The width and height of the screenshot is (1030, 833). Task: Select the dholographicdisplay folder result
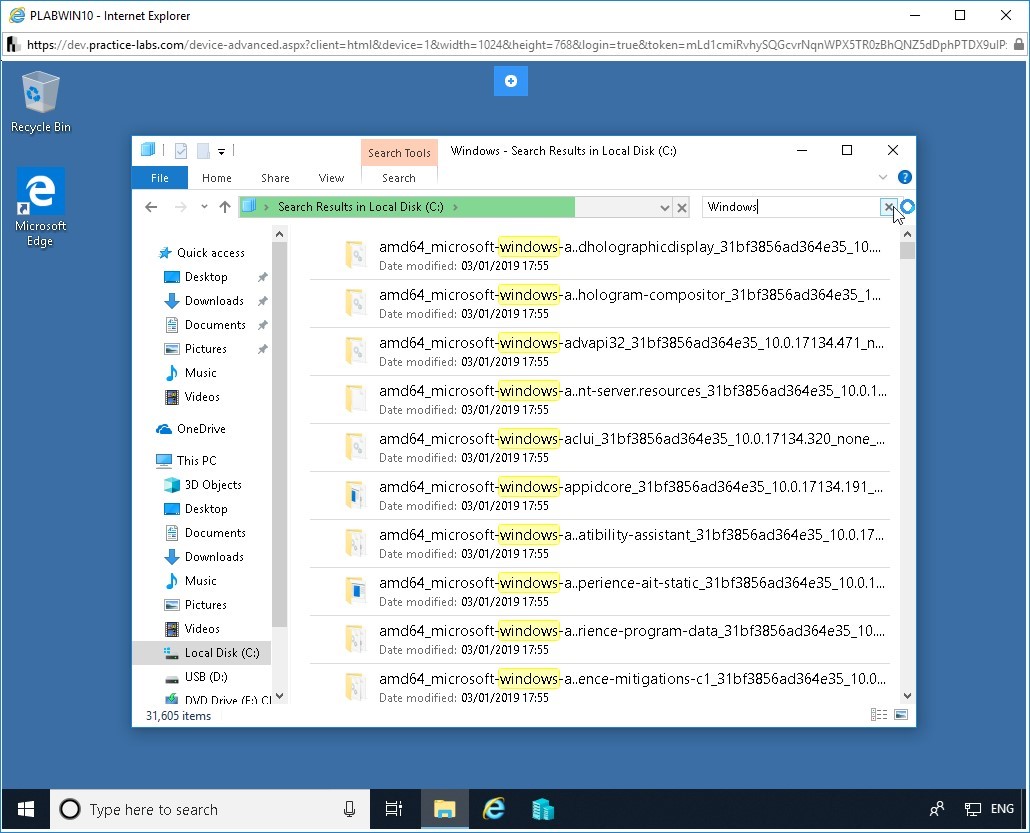[x=600, y=256]
